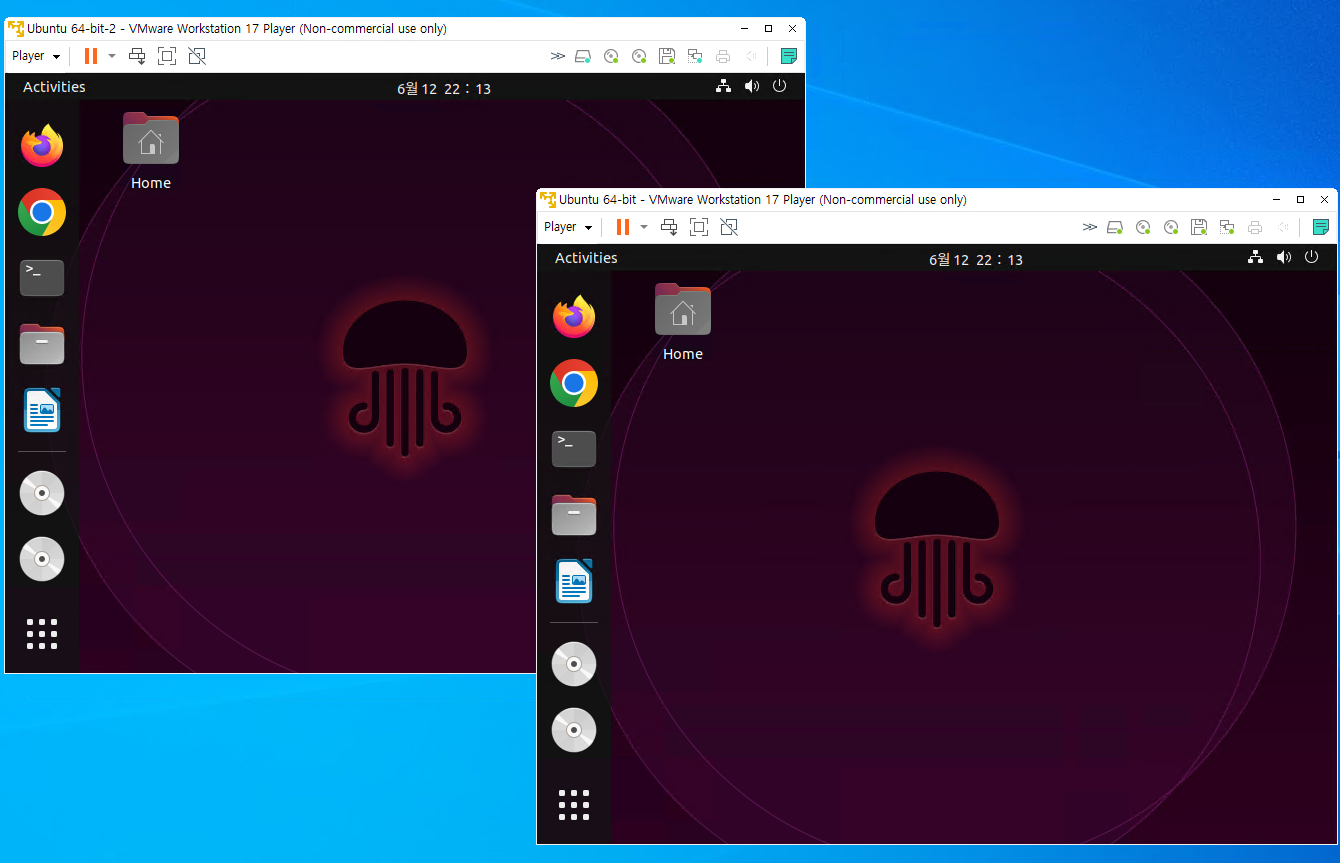Expand power options arrow in Ubuntu 64-bit window
Screen dimensions: 1340x863
(x=644, y=227)
